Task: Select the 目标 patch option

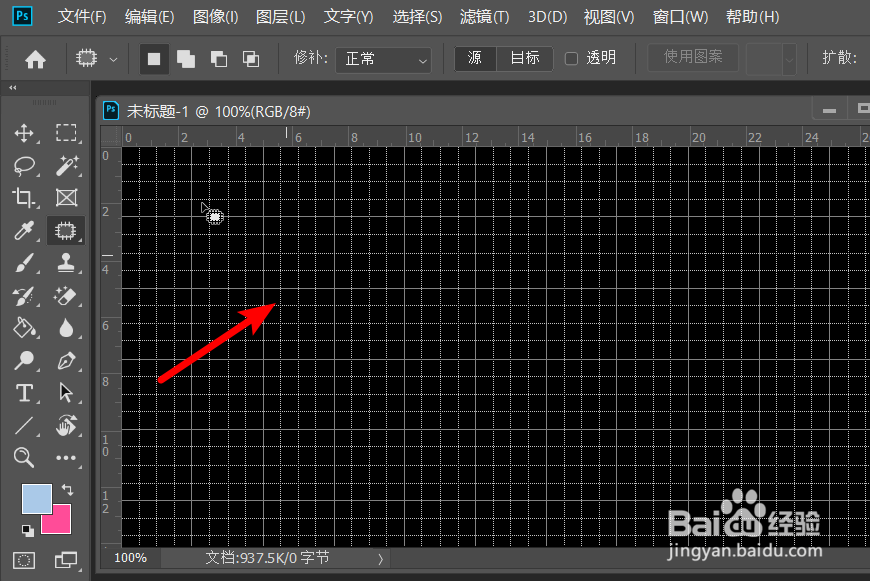Action: click(x=525, y=58)
